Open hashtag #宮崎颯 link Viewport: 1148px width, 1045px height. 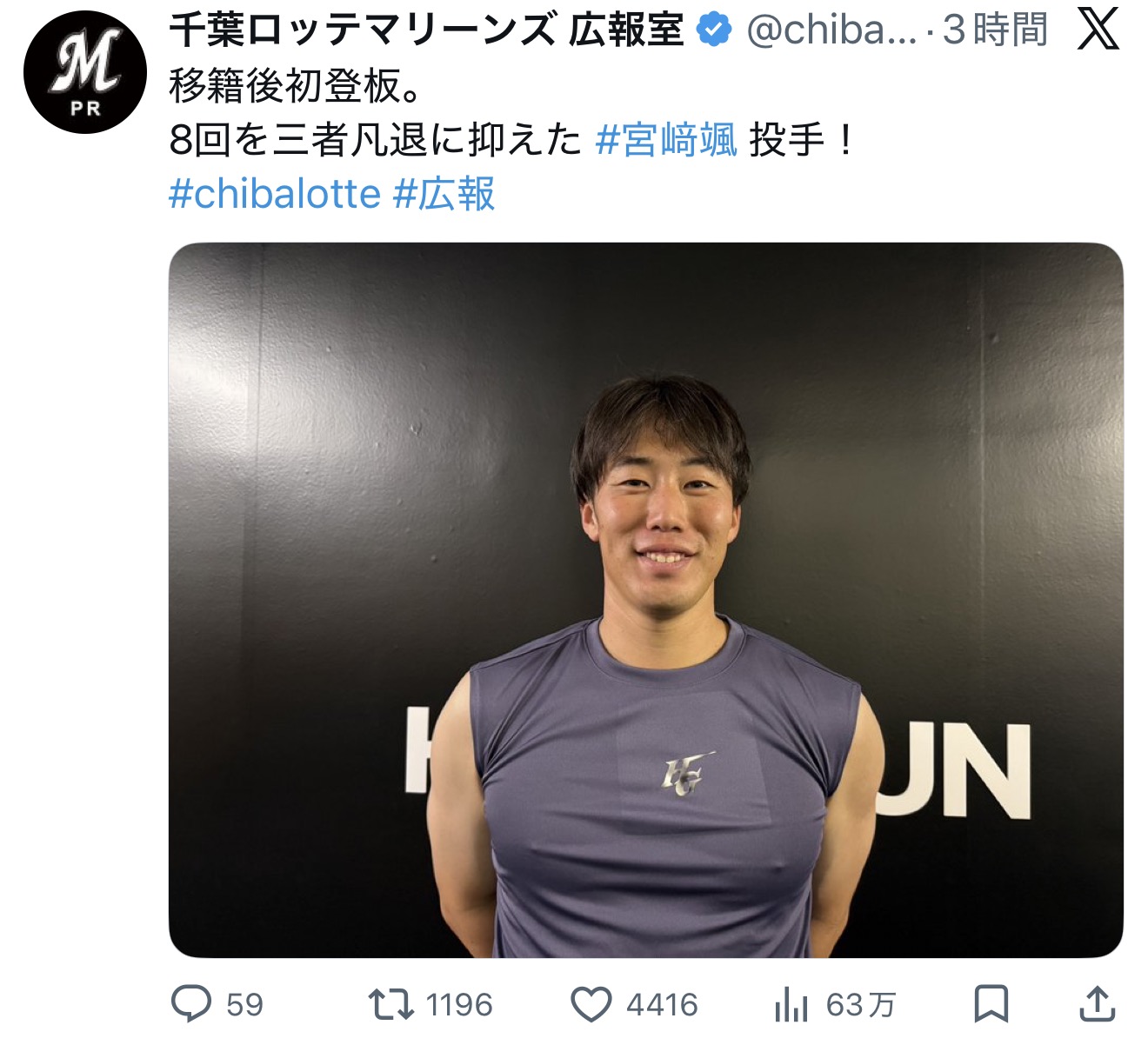coord(666,140)
